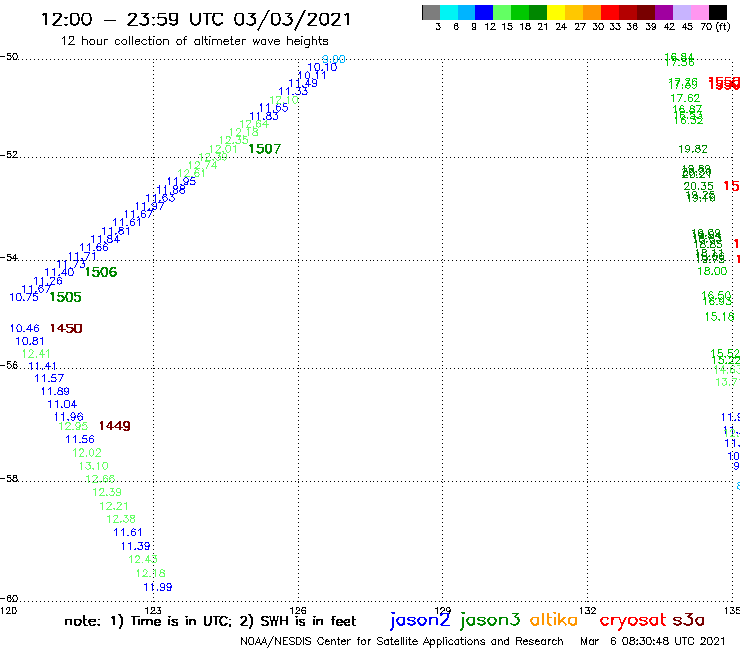Click the pink swatch in the color scale
Image resolution: width=740 pixels, height=650 pixels.
pos(699,12)
